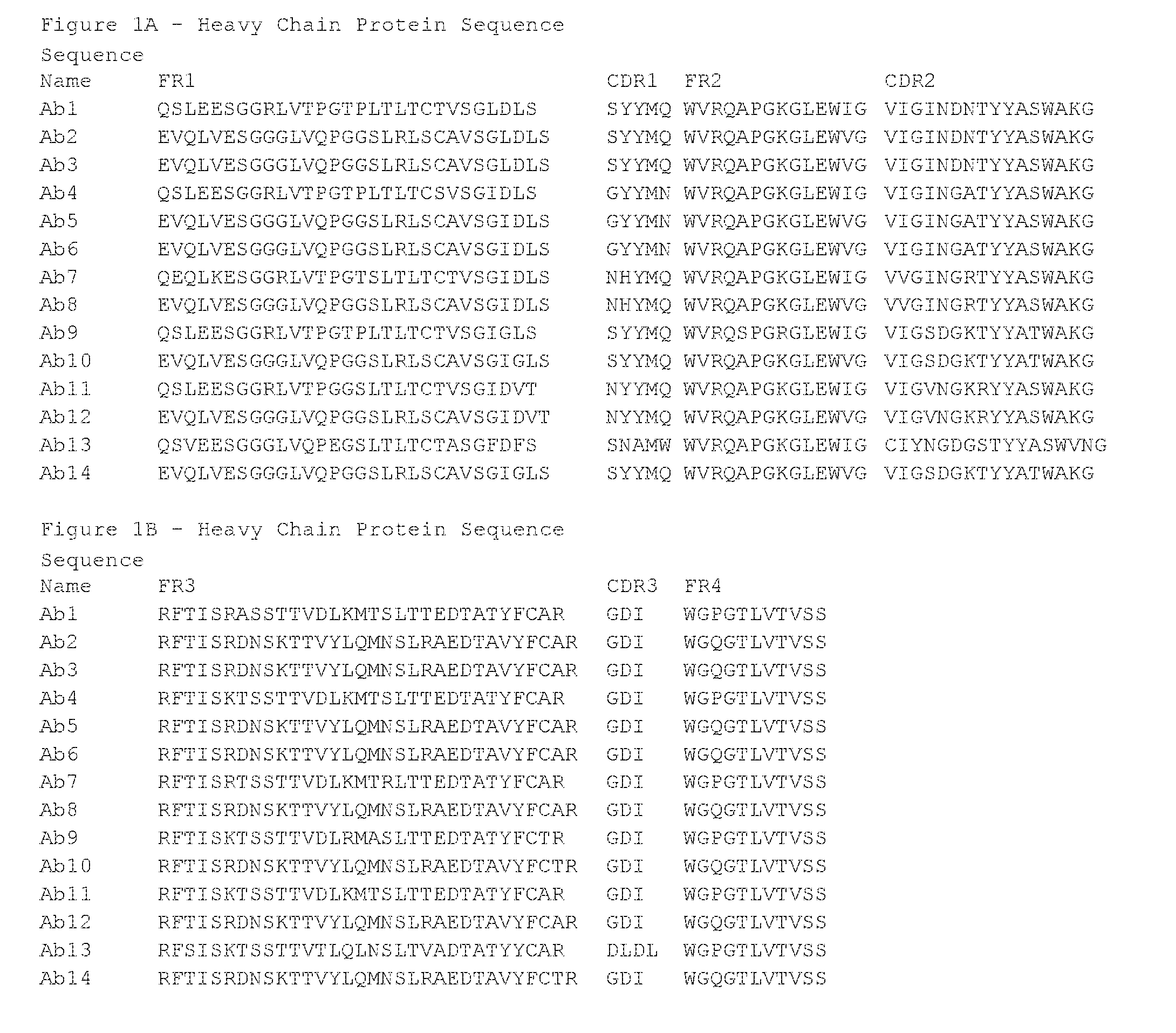Click the Ab9 FR3 sequence ending in FCTR
The height and width of the screenshot is (1033, 1176).
tap(361, 838)
